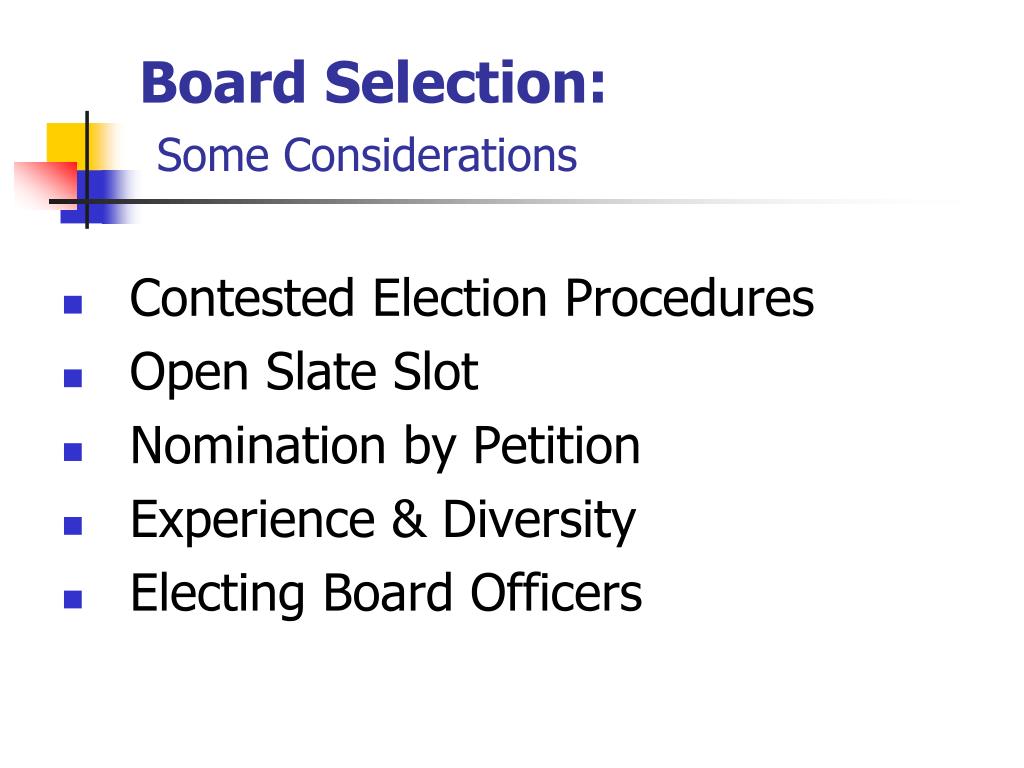
Task: Click the word 'Officers' in the last bullet
Action: pos(556,592)
